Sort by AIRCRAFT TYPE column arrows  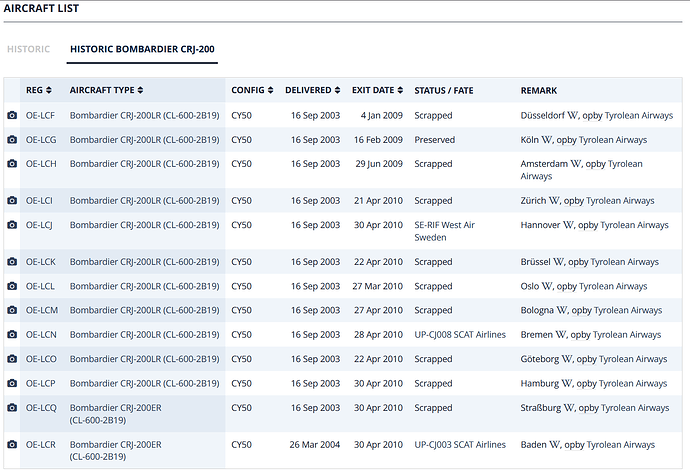(140, 90)
